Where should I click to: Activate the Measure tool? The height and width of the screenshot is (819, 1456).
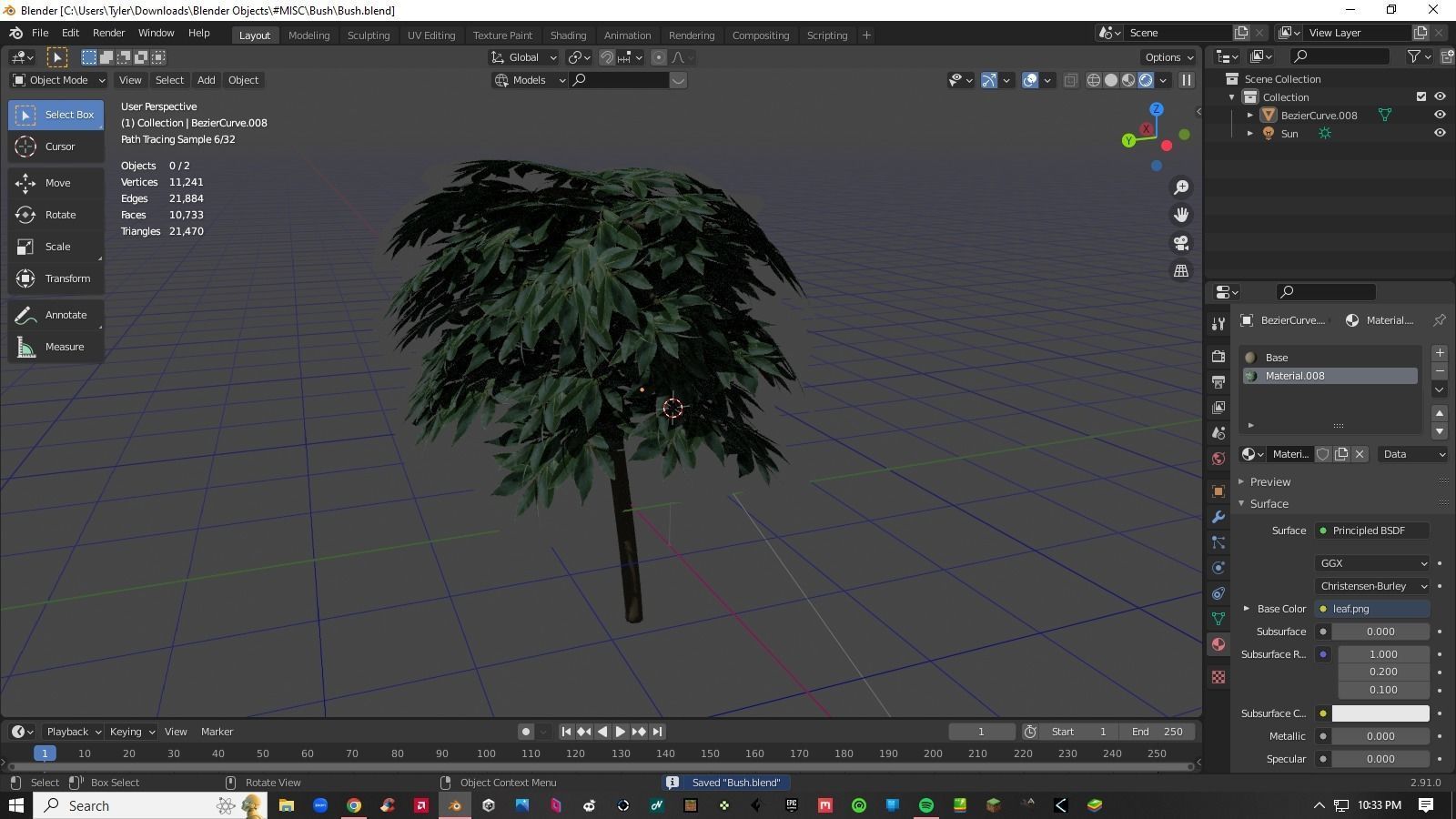click(56, 347)
